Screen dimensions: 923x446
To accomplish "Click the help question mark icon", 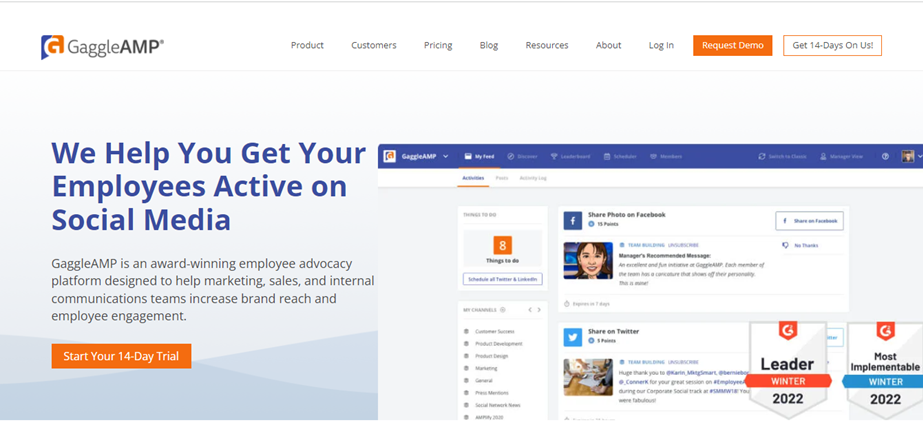I will [885, 157].
